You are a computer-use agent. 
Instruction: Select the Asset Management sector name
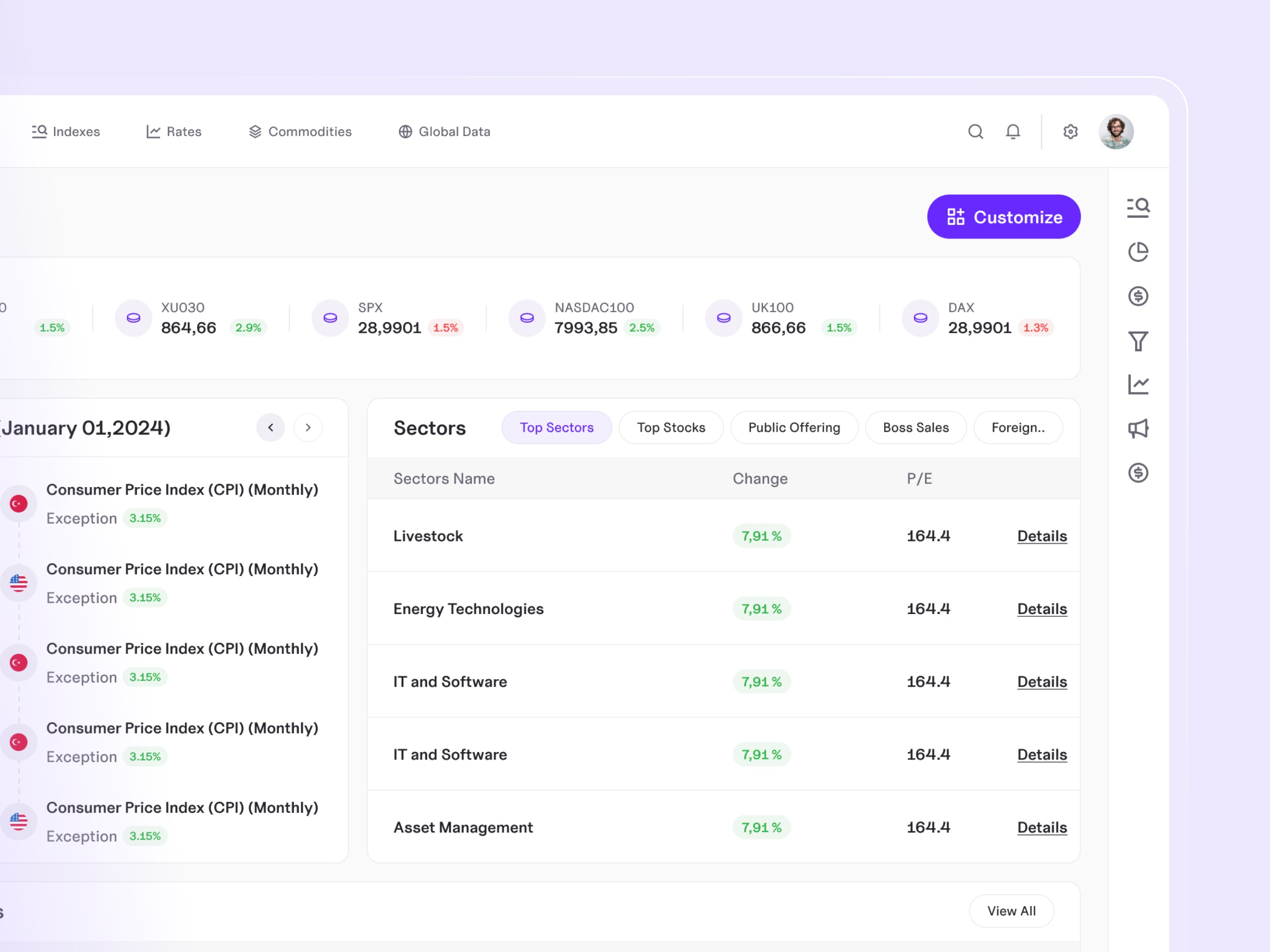point(464,828)
